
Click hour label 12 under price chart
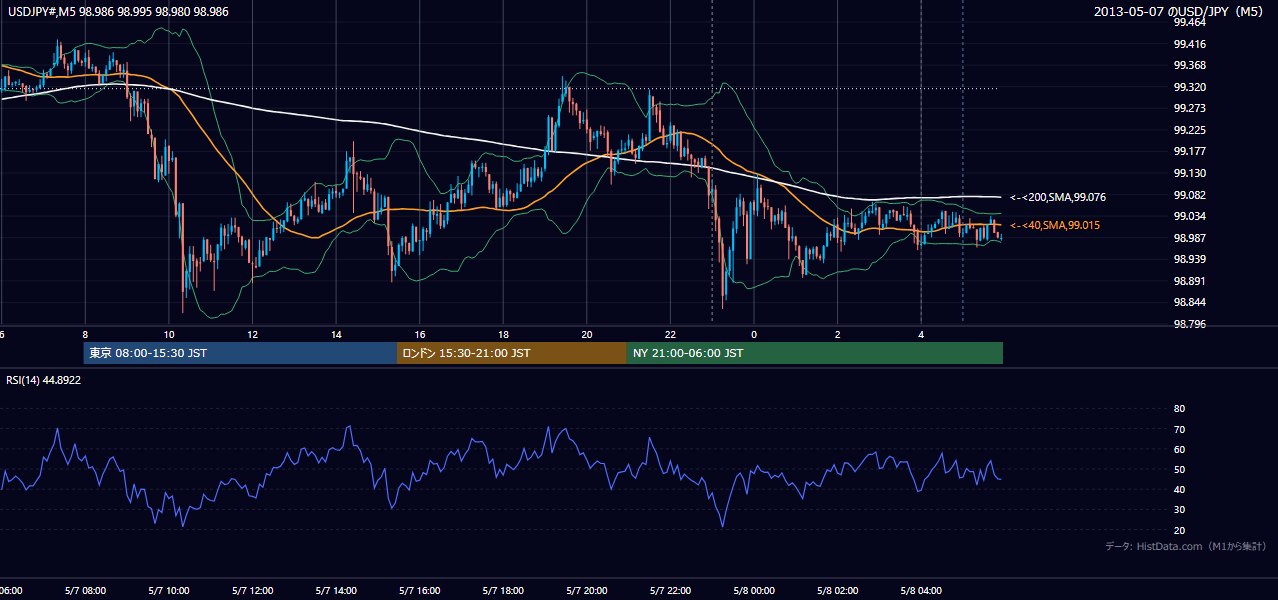pyautogui.click(x=253, y=335)
